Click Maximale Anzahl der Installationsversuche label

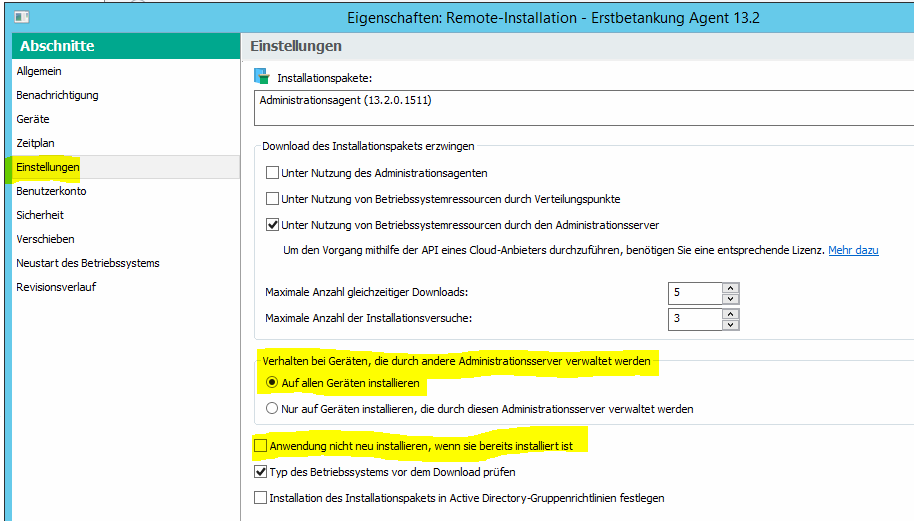point(368,318)
